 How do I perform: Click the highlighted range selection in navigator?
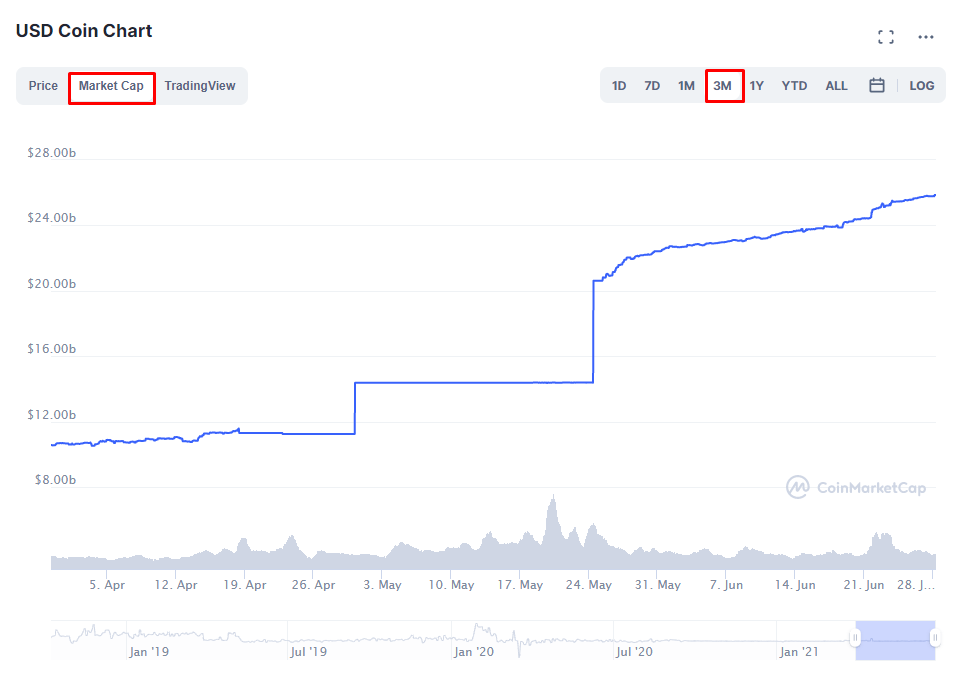895,640
